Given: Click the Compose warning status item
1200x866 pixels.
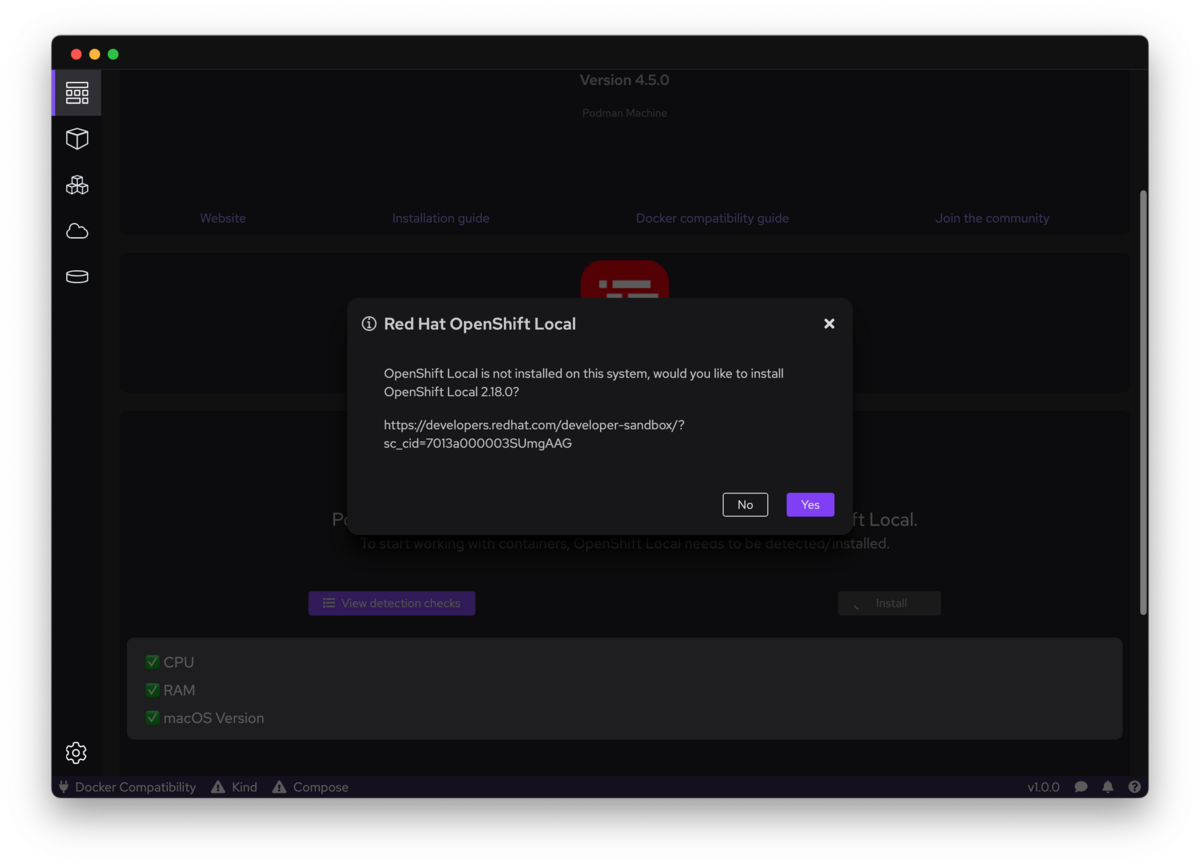Looking at the screenshot, I should 310,787.
